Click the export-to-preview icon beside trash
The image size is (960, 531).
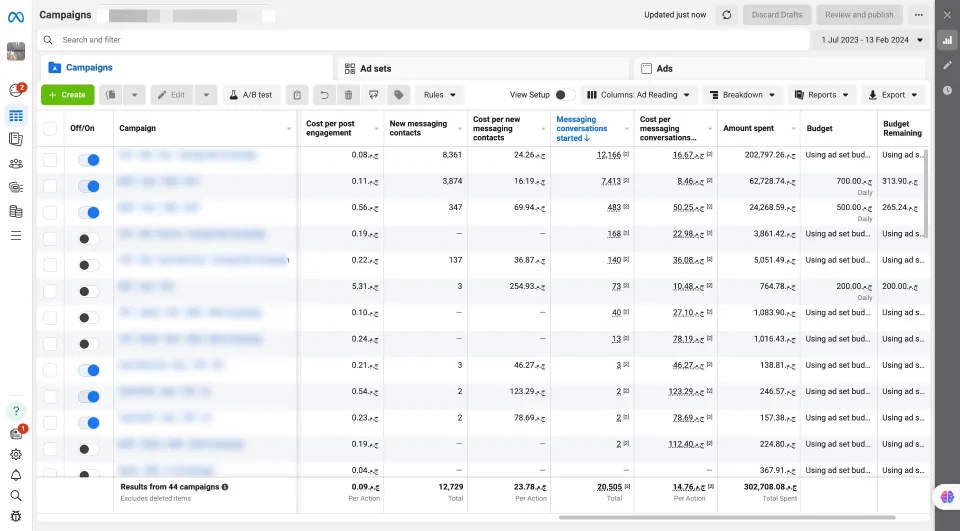373,95
